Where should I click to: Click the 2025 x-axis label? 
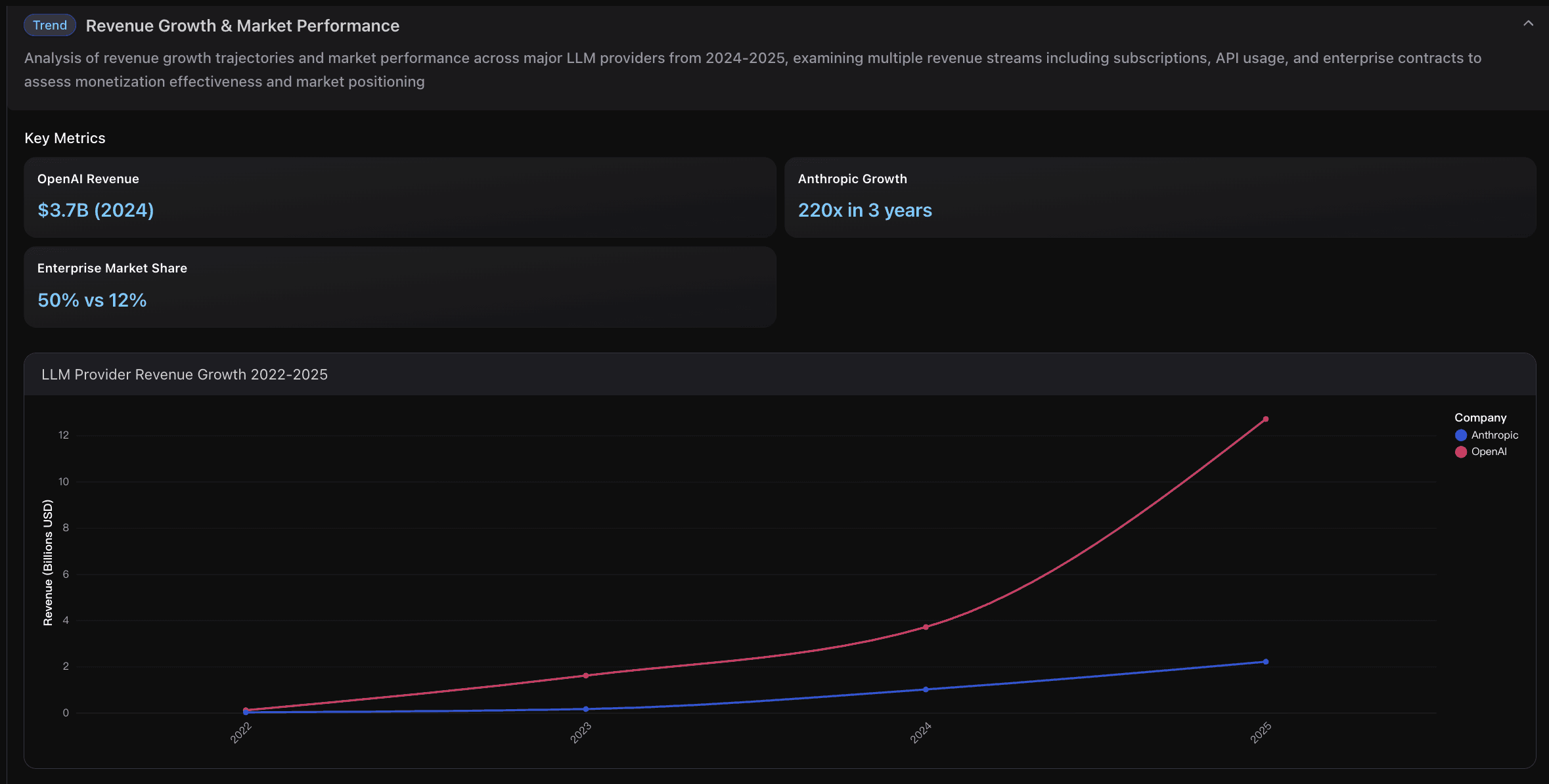tap(1261, 733)
